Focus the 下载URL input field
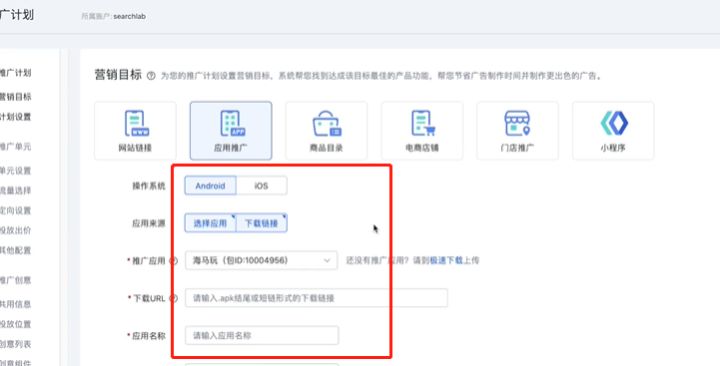 pos(316,298)
